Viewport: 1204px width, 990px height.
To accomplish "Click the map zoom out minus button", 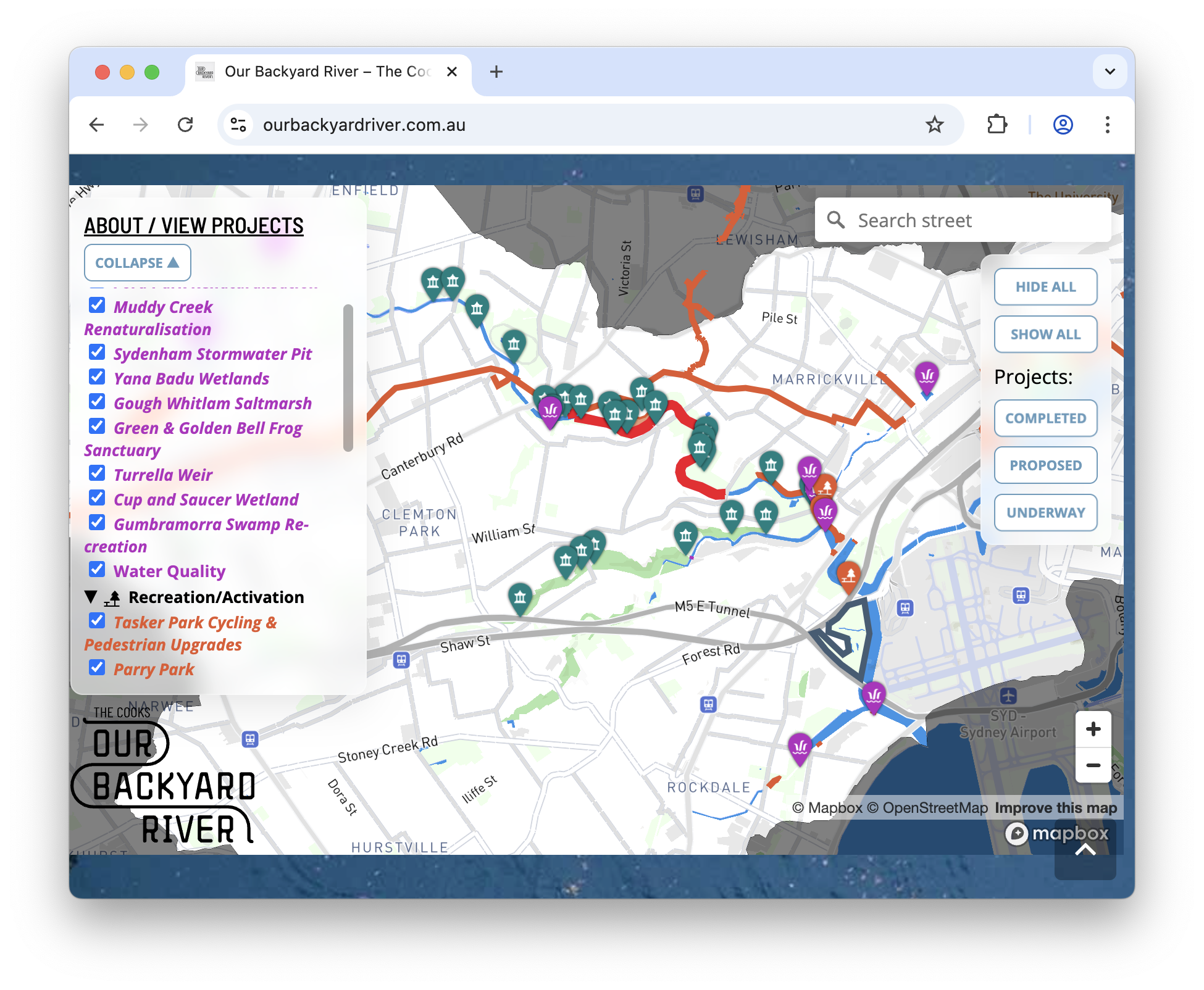I will [x=1093, y=765].
